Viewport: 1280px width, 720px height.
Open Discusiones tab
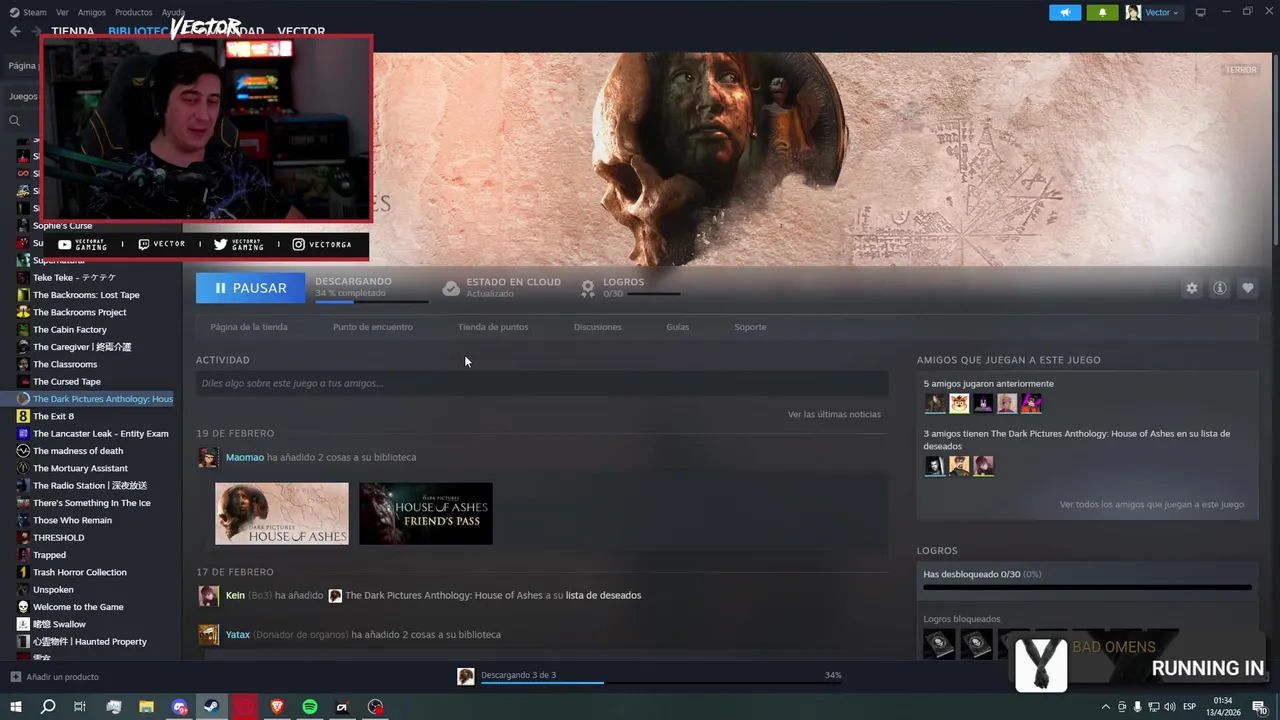pyautogui.click(x=597, y=327)
